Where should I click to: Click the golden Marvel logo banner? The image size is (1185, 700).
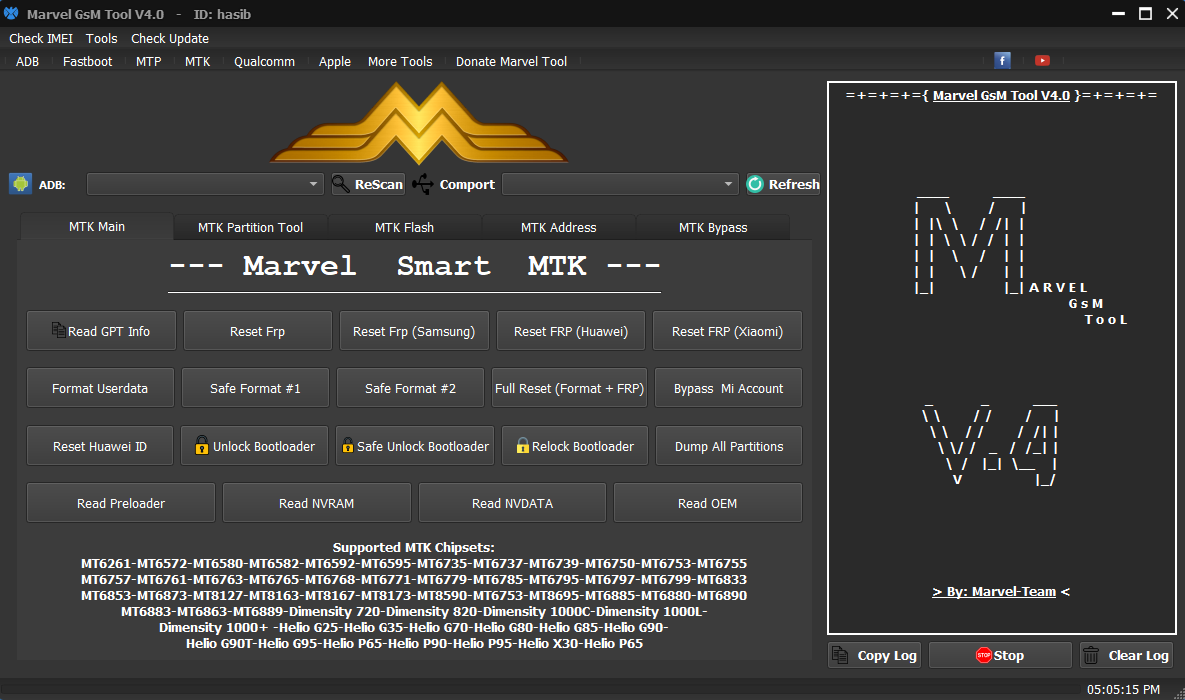pos(419,123)
